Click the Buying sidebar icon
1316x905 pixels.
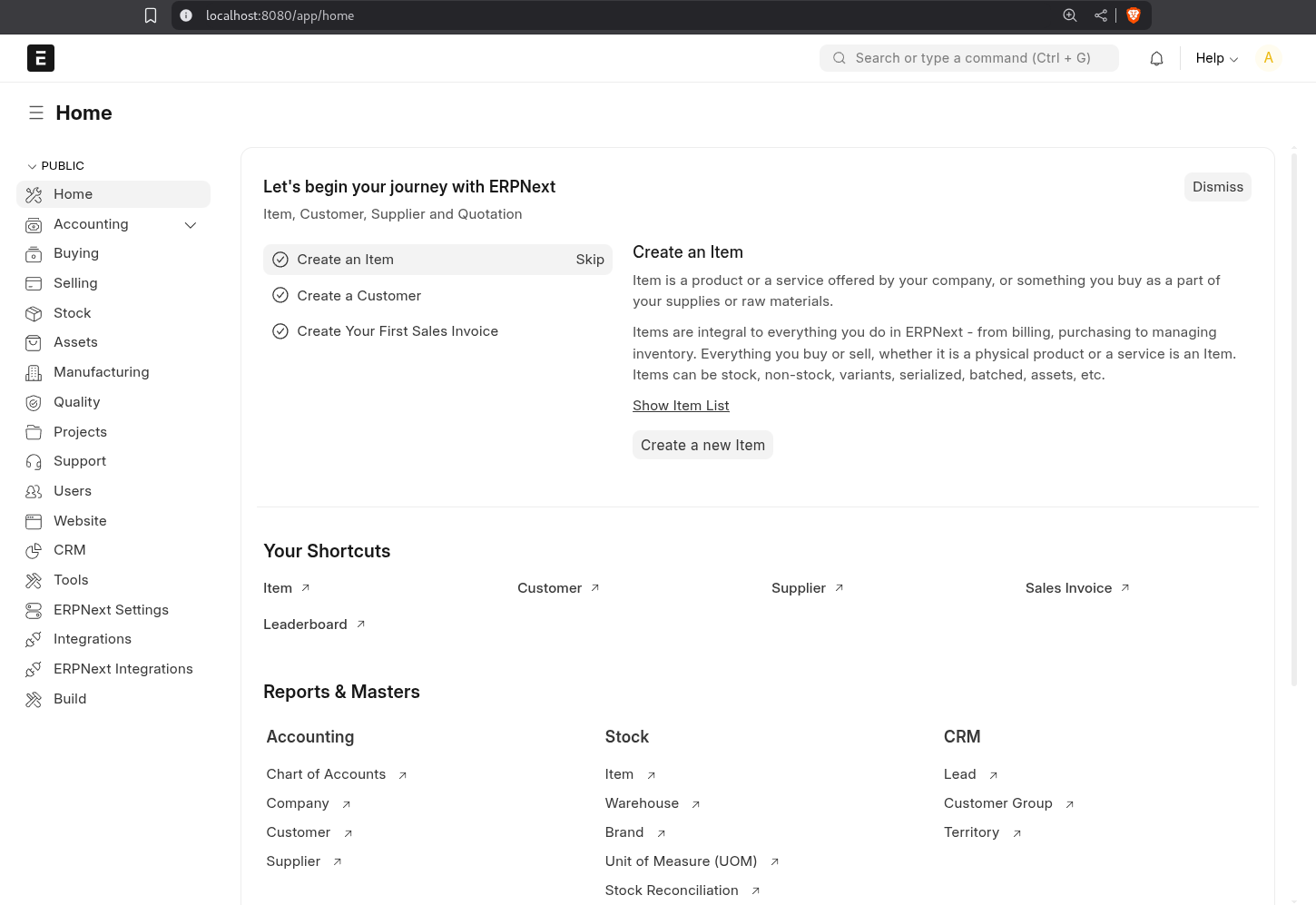34,254
